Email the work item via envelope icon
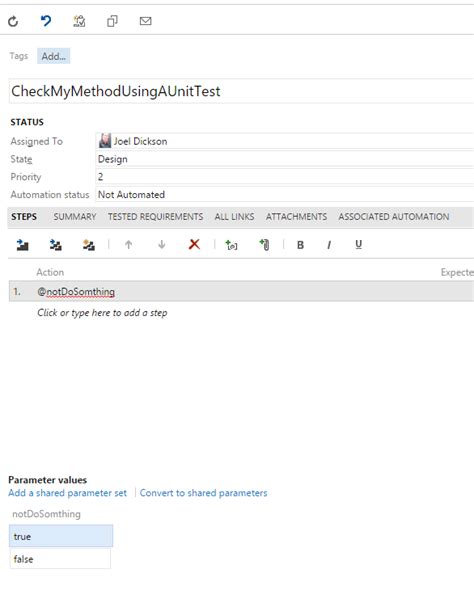The width and height of the screenshot is (474, 590). [146, 21]
